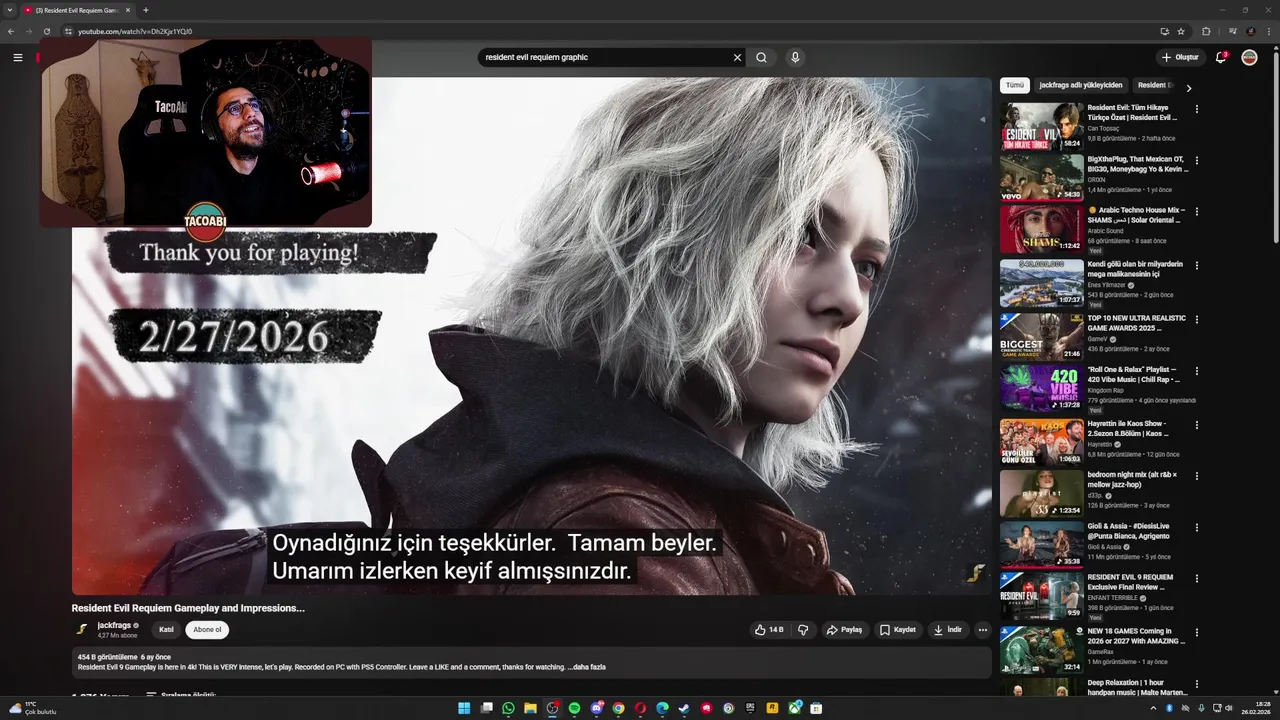Show hidden system tray icons chevron
1280x720 pixels.
1153,708
